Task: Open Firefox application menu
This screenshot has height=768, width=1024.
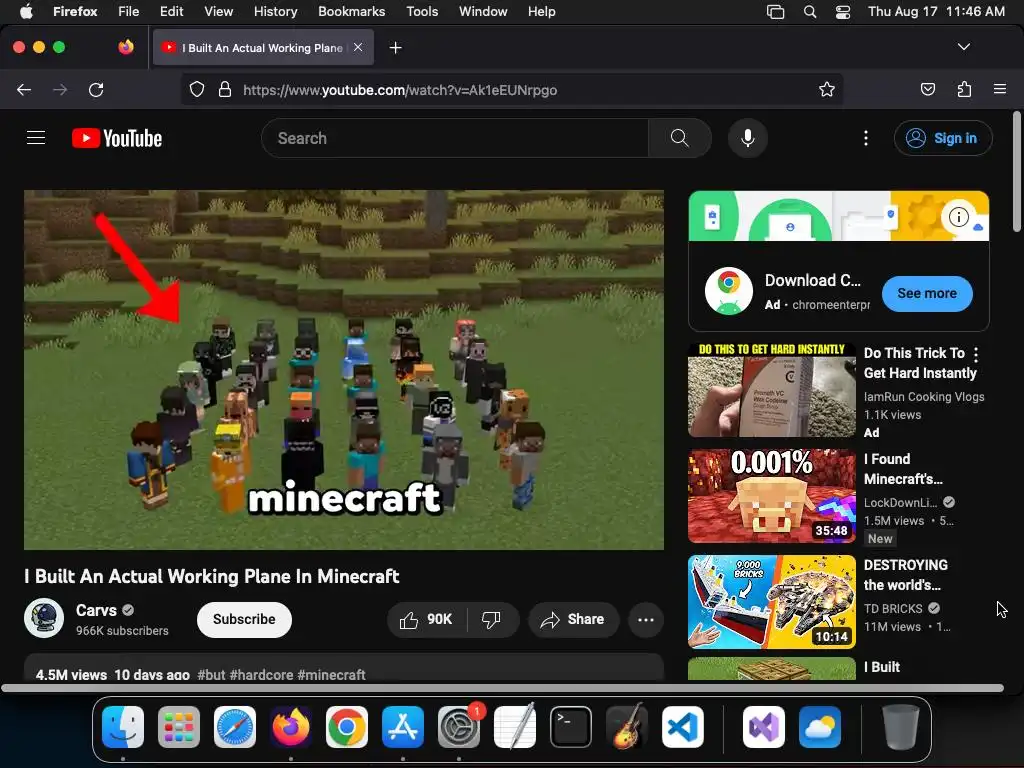Action: pyautogui.click(x=1000, y=89)
